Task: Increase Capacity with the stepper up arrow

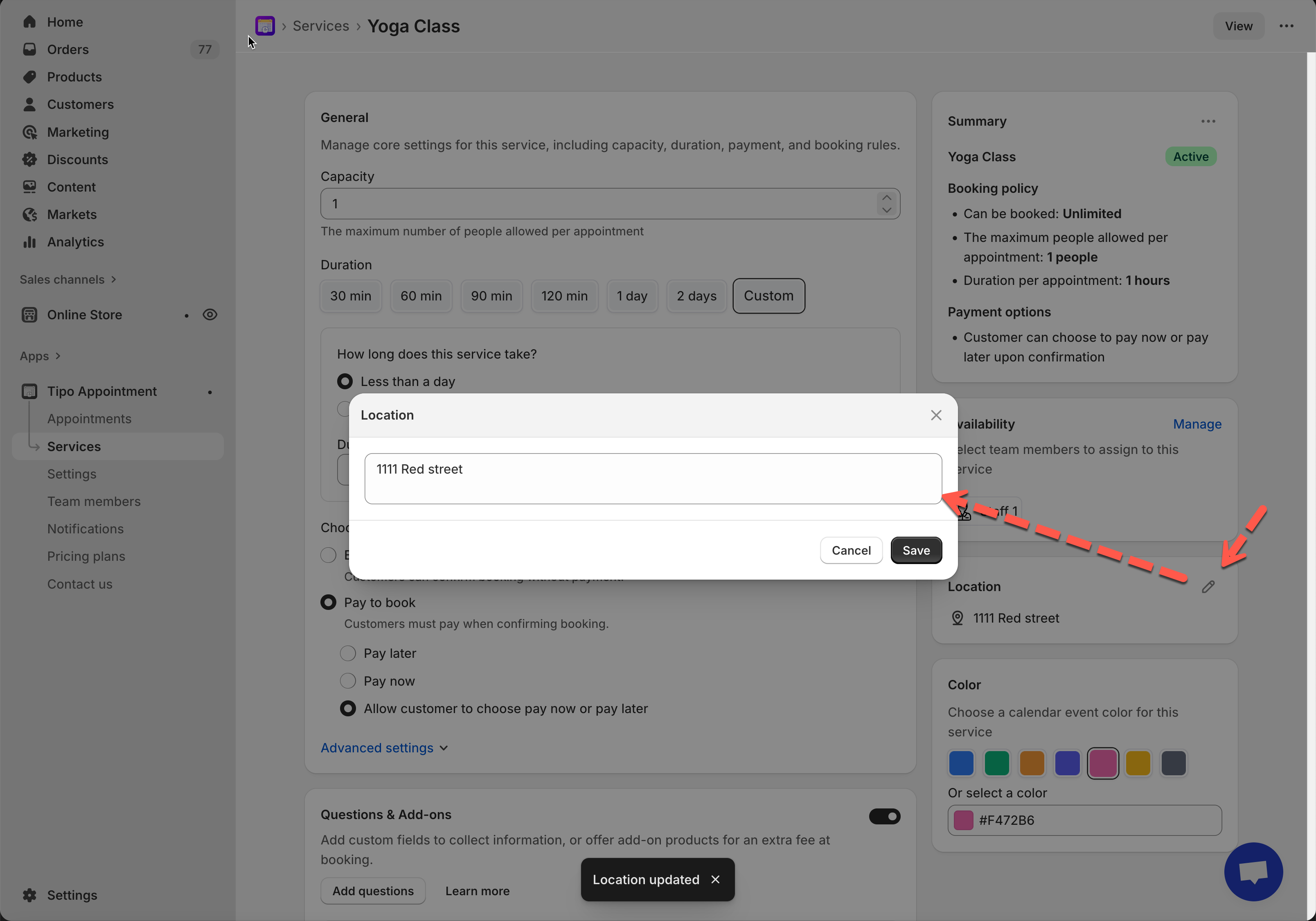Action: tap(886, 197)
